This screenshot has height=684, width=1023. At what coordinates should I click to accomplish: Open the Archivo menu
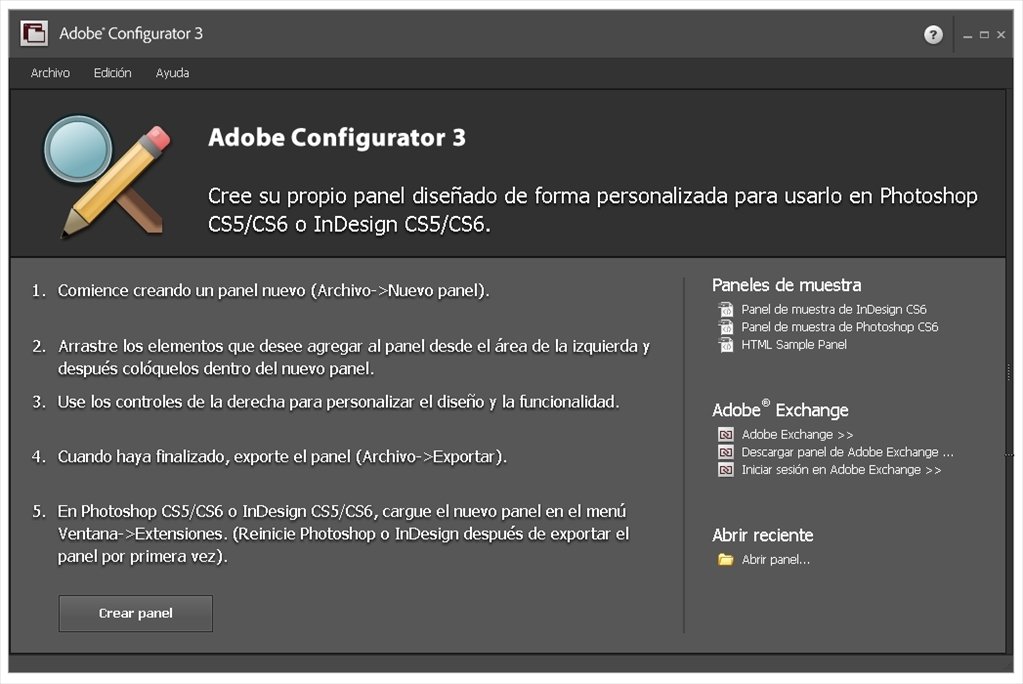[x=50, y=73]
